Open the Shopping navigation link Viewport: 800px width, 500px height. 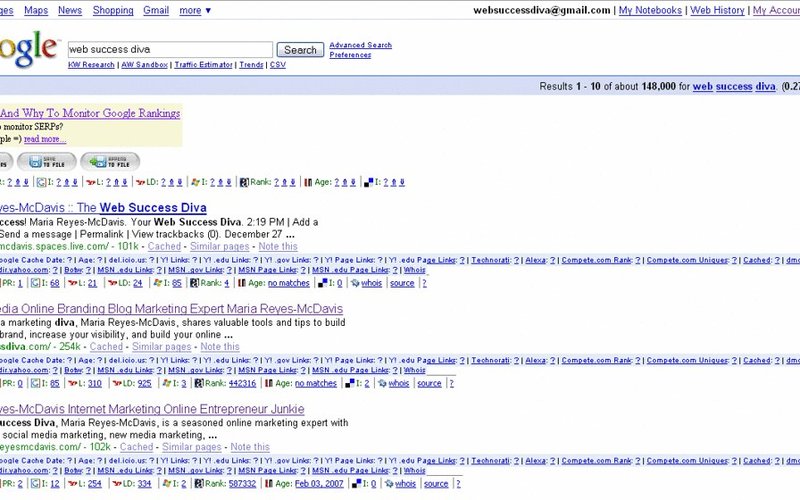coord(113,10)
